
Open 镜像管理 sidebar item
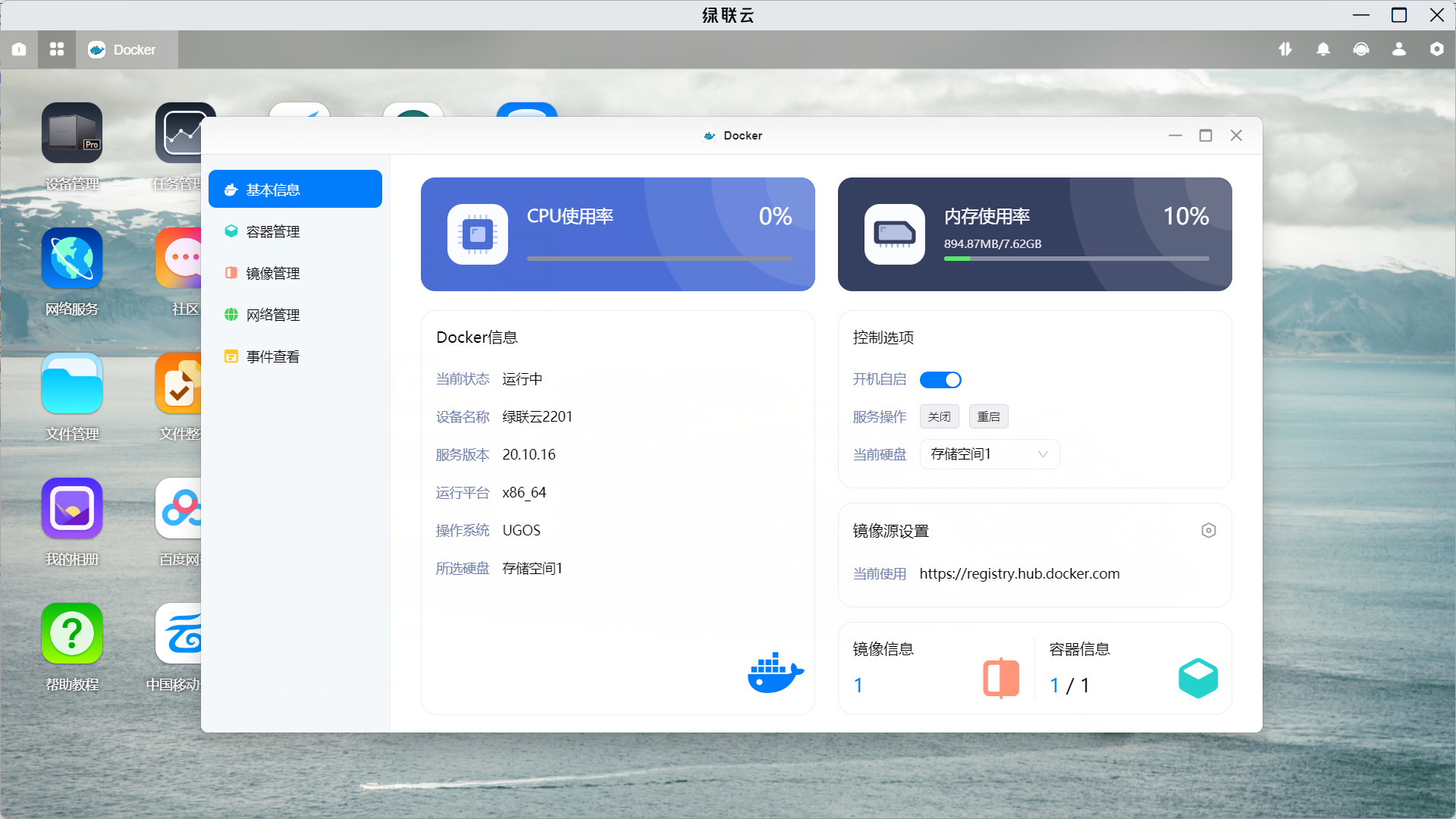[273, 273]
